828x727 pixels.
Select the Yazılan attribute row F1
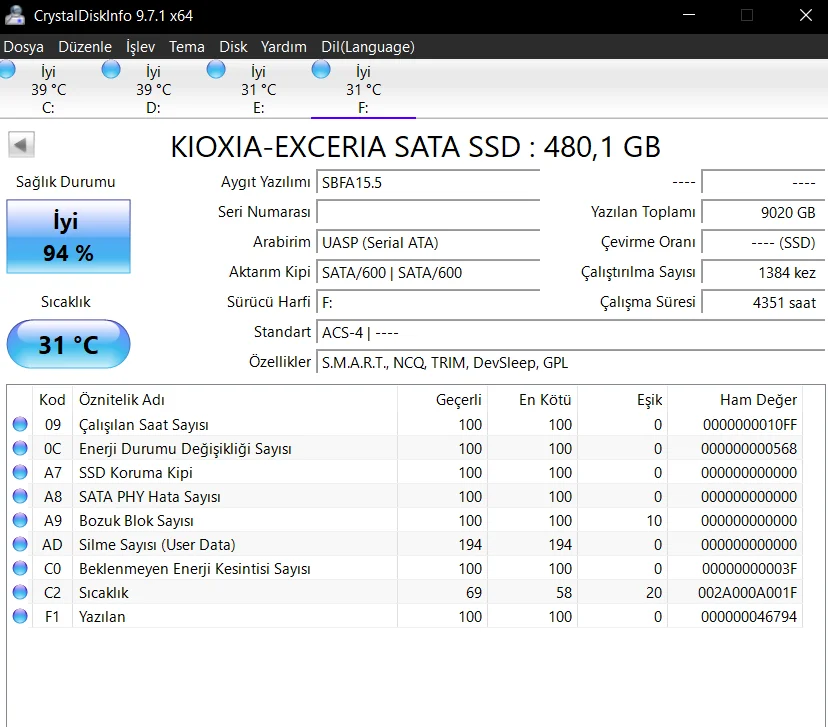tap(405, 617)
